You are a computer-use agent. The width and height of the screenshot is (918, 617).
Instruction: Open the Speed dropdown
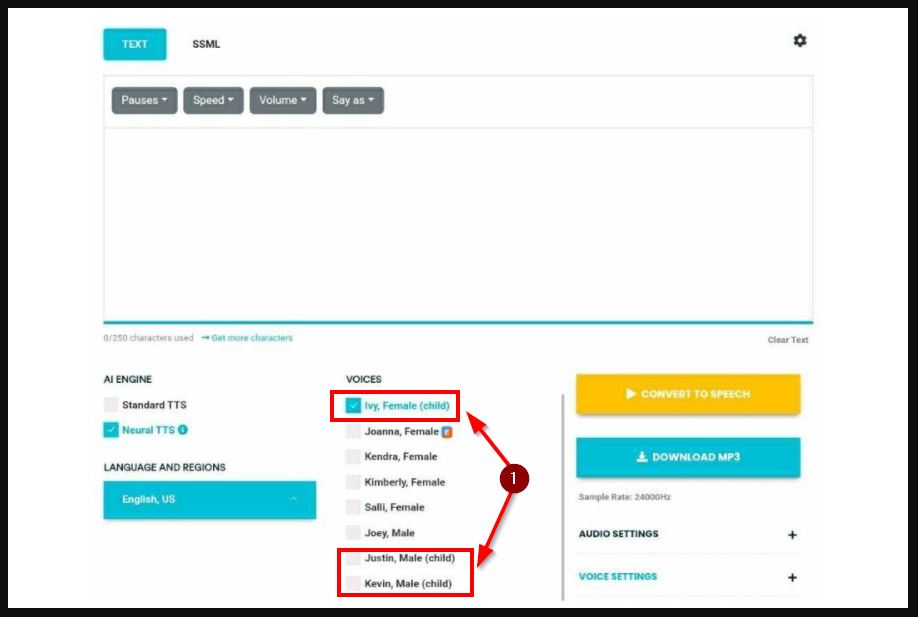213,100
